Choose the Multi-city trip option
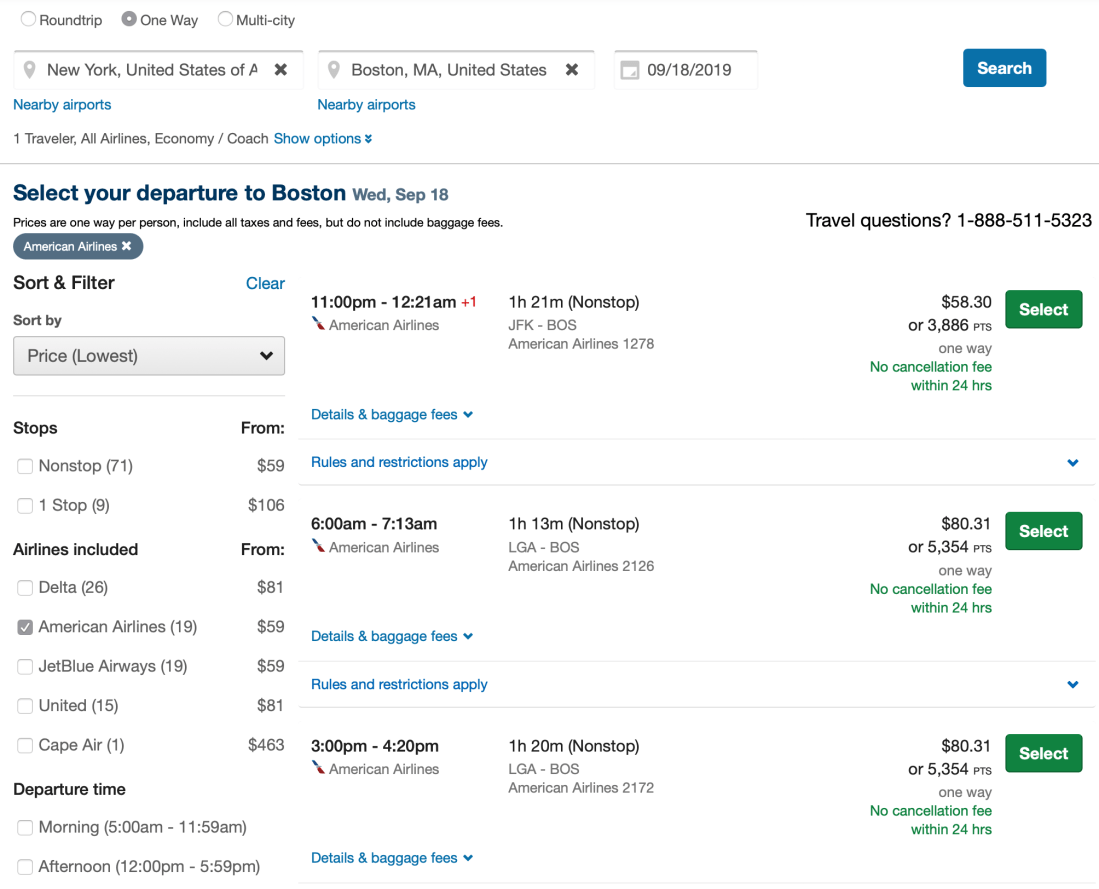Image resolution: width=1099 pixels, height=889 pixels. click(225, 19)
